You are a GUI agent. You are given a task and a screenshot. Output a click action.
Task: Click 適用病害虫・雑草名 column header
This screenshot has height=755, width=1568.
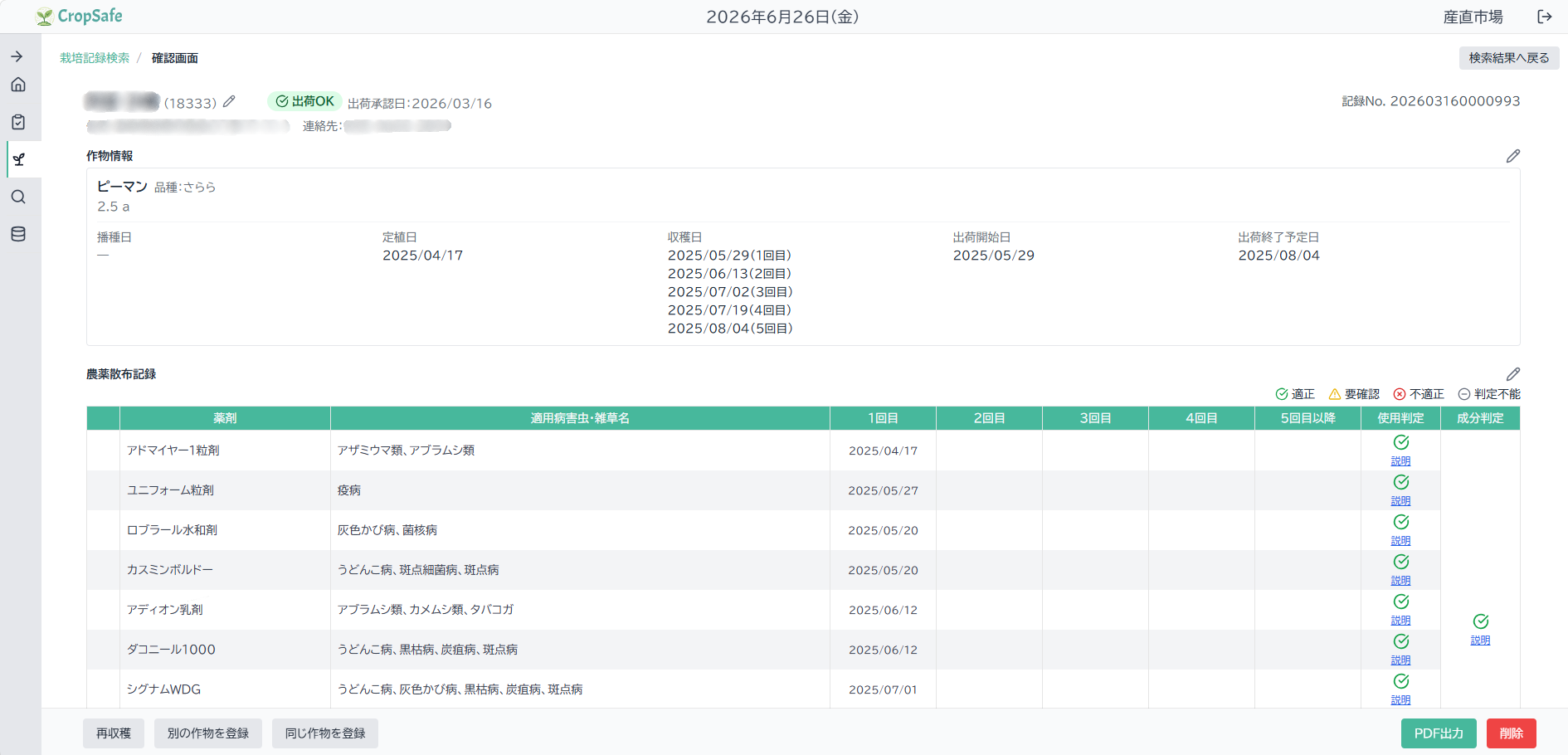click(580, 418)
